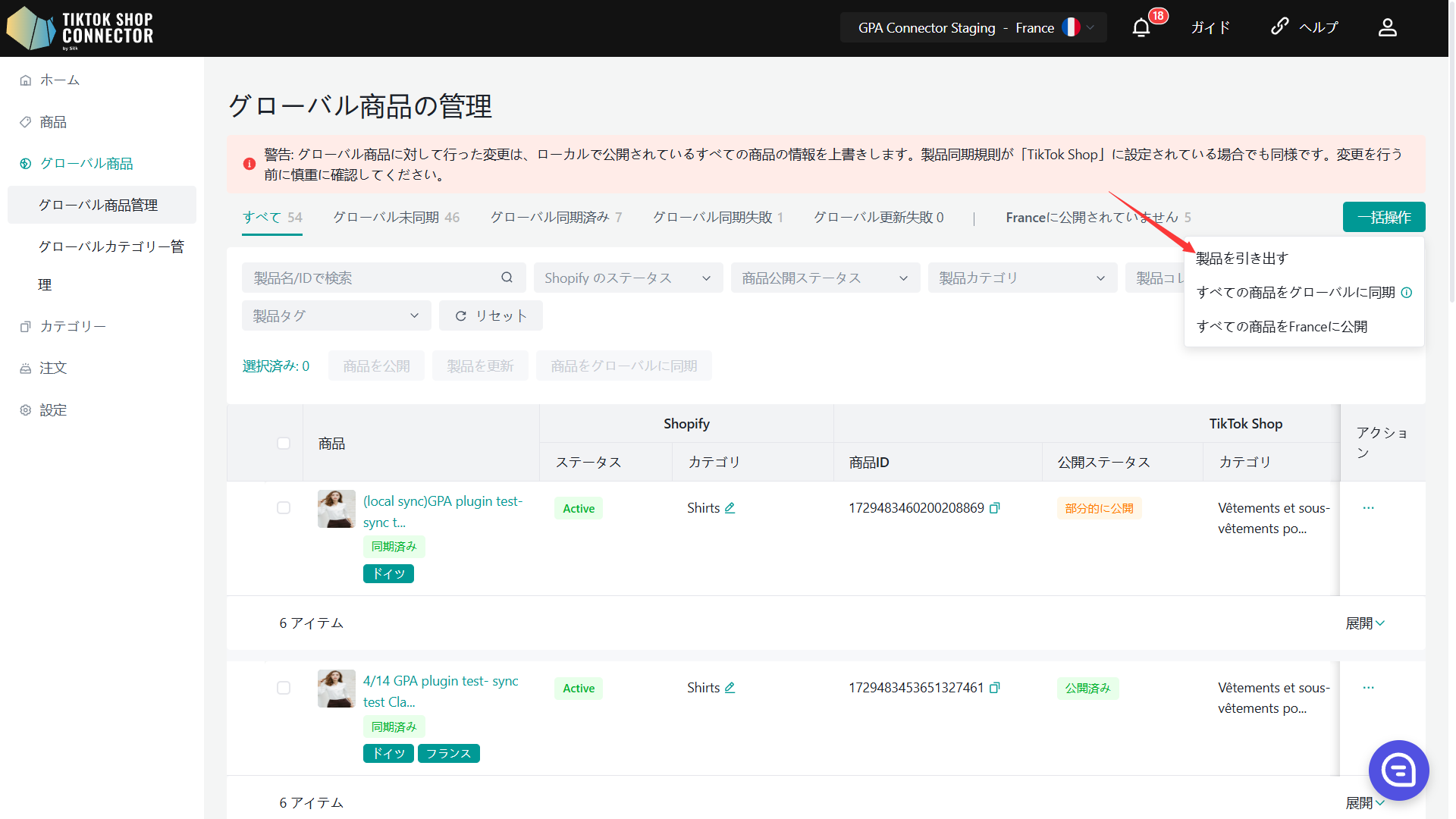Switch to グローバル同期失敗 1 tab
This screenshot has width=1456, height=819.
(718, 218)
